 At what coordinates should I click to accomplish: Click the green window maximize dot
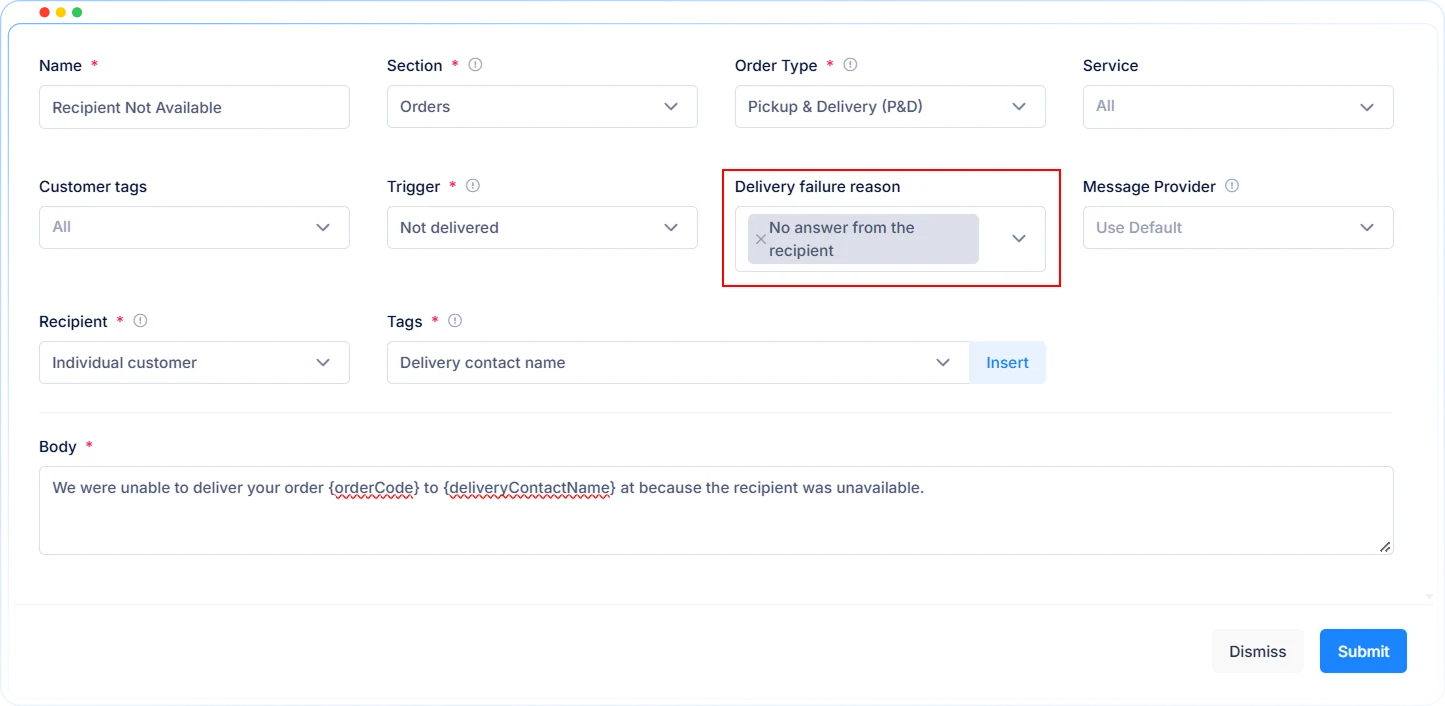point(77,12)
